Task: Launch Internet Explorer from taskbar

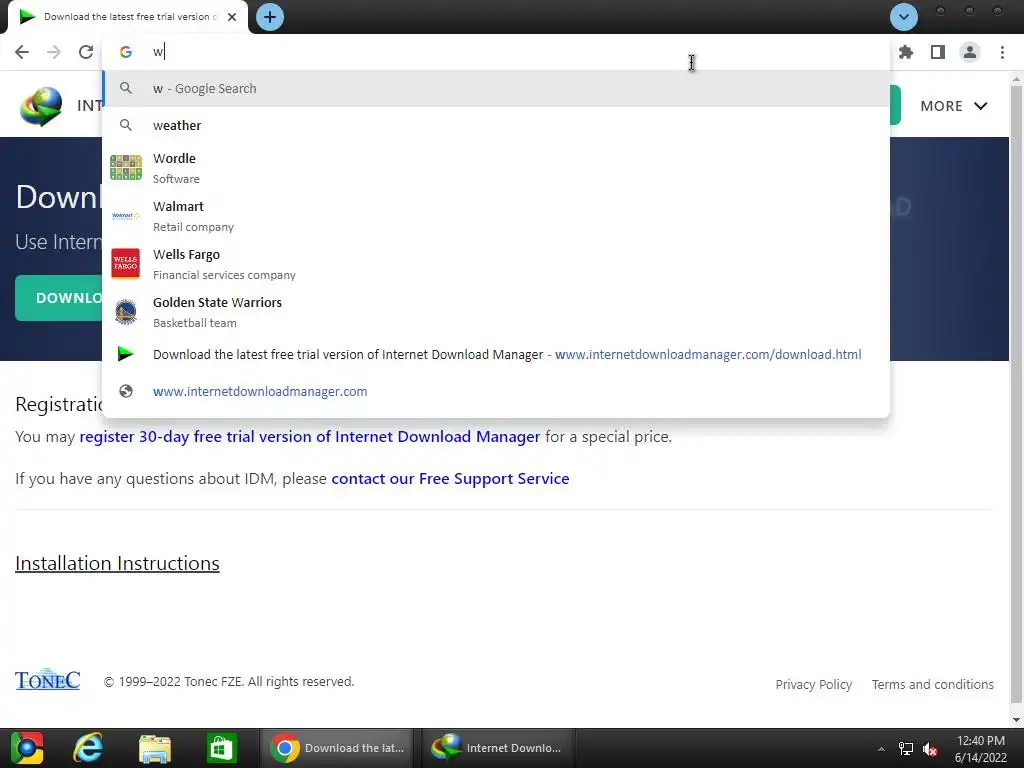Action: click(x=88, y=748)
